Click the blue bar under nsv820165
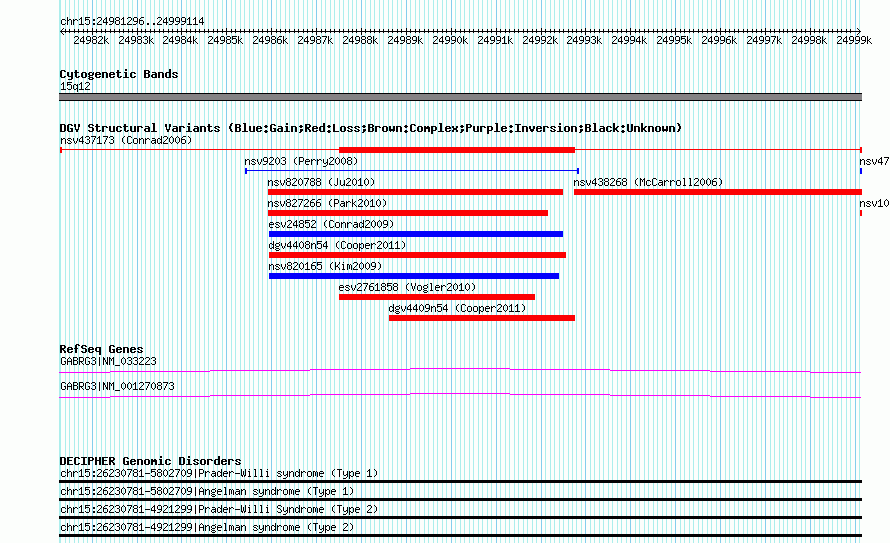 [414, 276]
